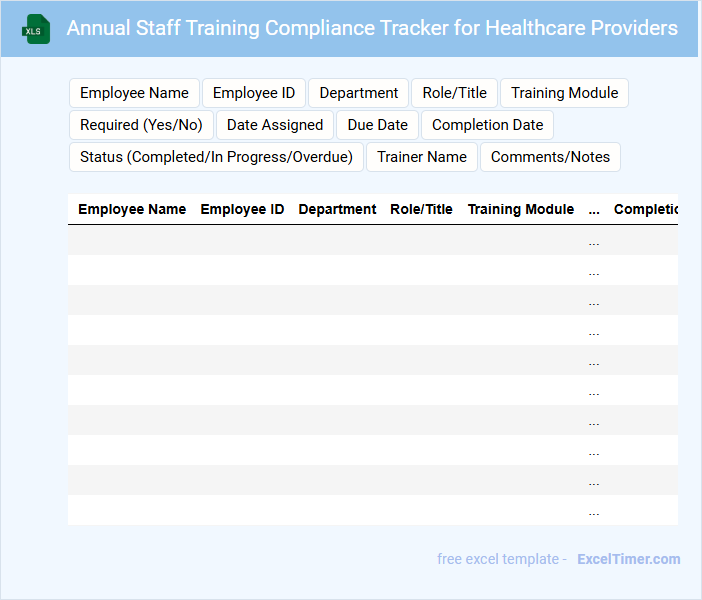Click the Employee ID column header
Viewport: 702px width, 600px height.
242,210
